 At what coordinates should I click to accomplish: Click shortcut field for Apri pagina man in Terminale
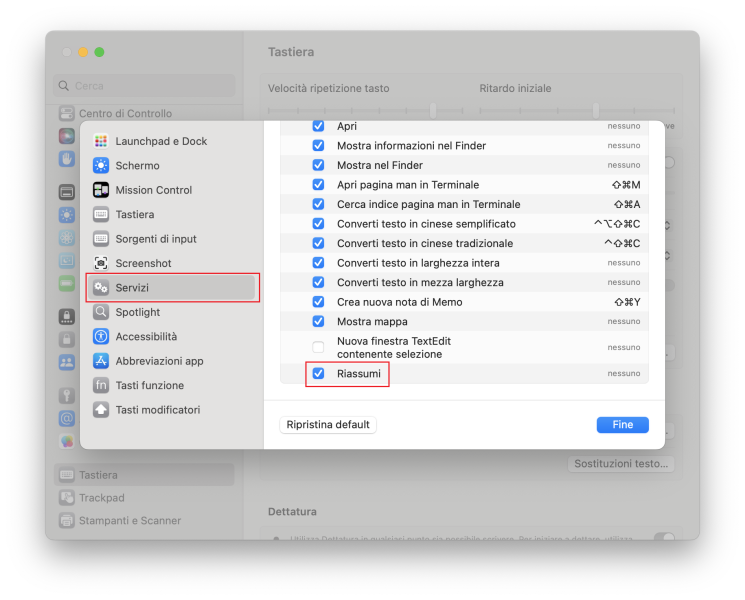click(x=625, y=185)
